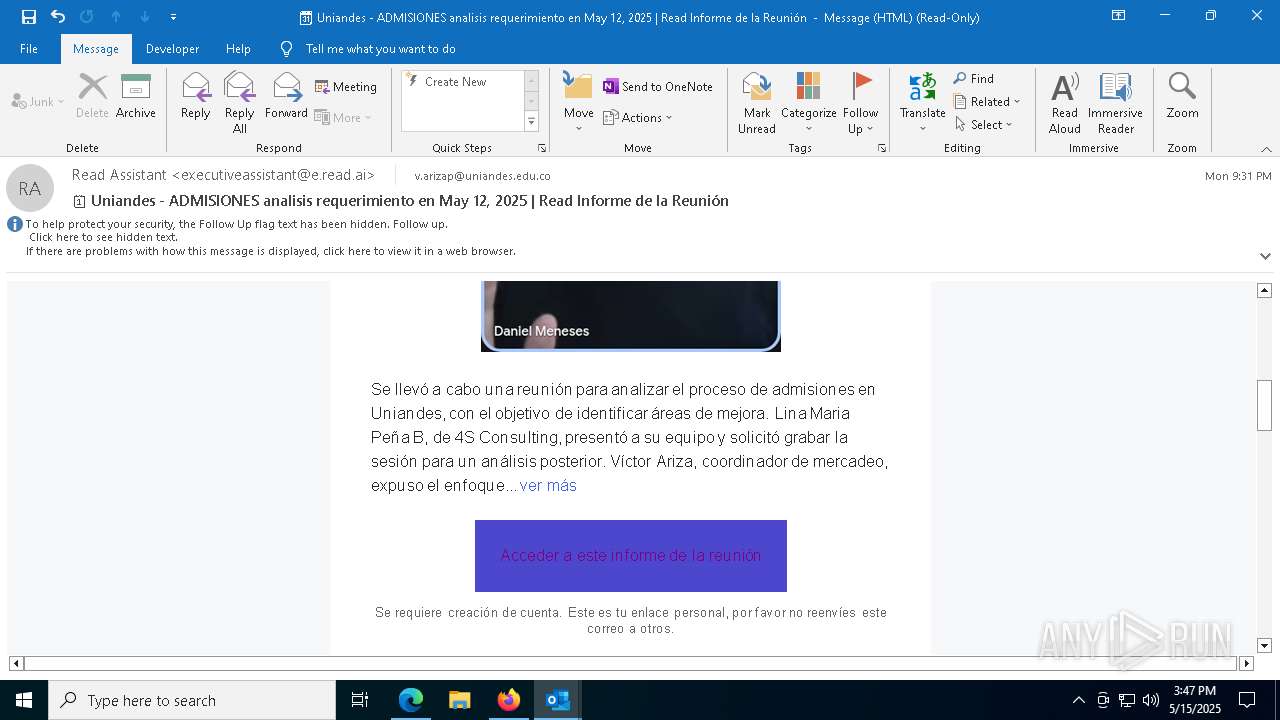Open Task View on the taskbar
Image resolution: width=1280 pixels, height=720 pixels.
(x=360, y=700)
